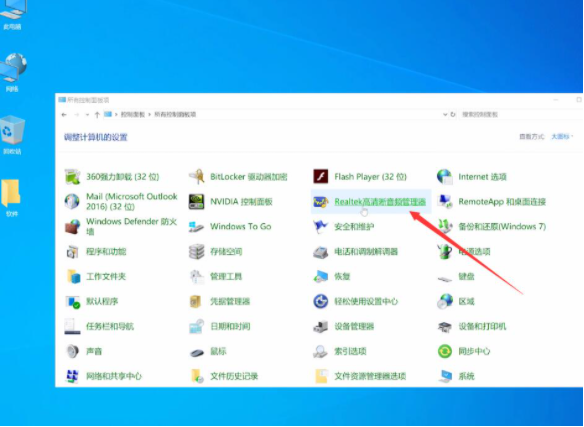Open 系统 computer icon
Screen dimensions: 584x427
pyautogui.click(x=445, y=376)
